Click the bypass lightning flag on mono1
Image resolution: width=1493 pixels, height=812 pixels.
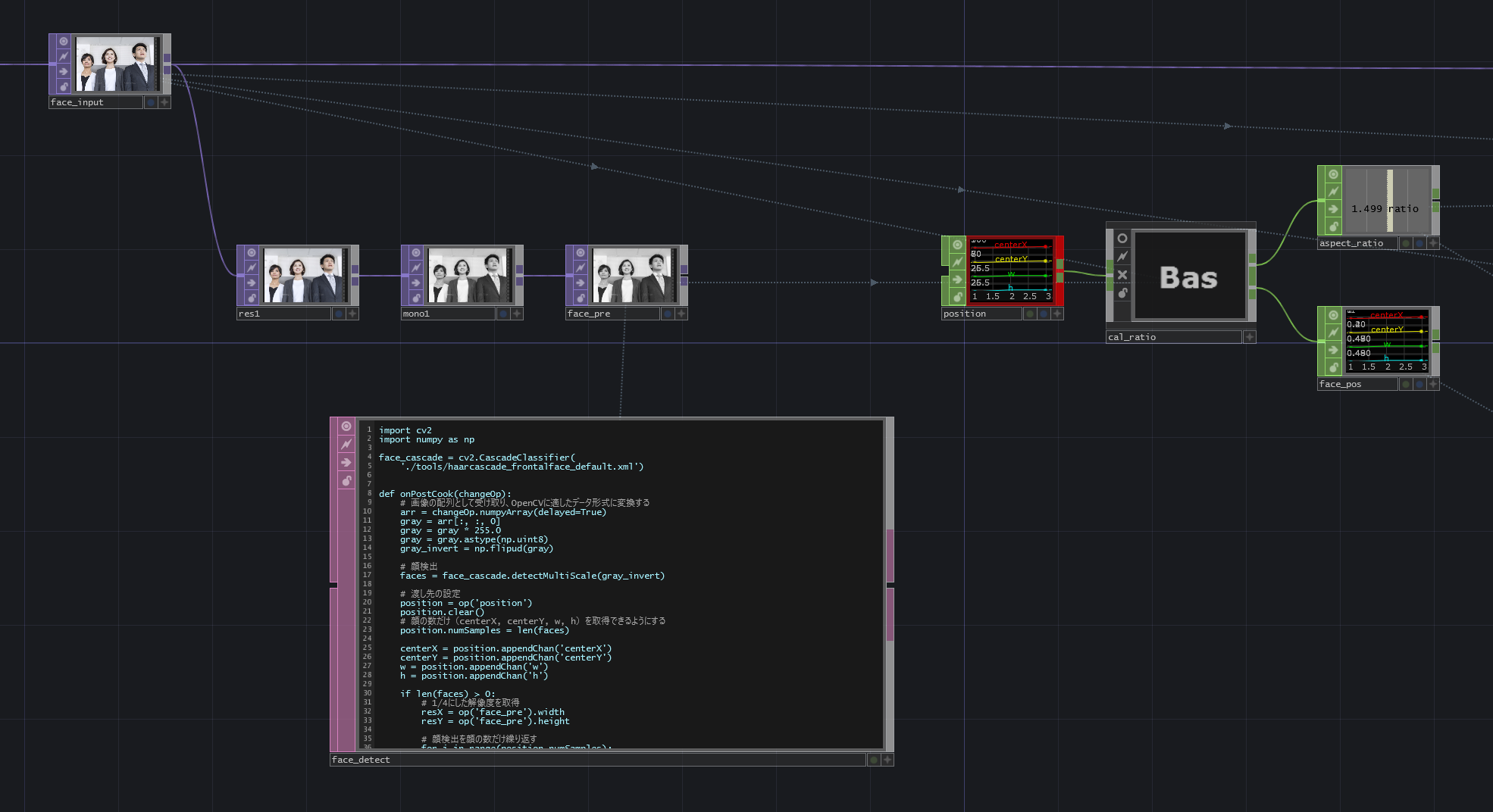tap(415, 267)
